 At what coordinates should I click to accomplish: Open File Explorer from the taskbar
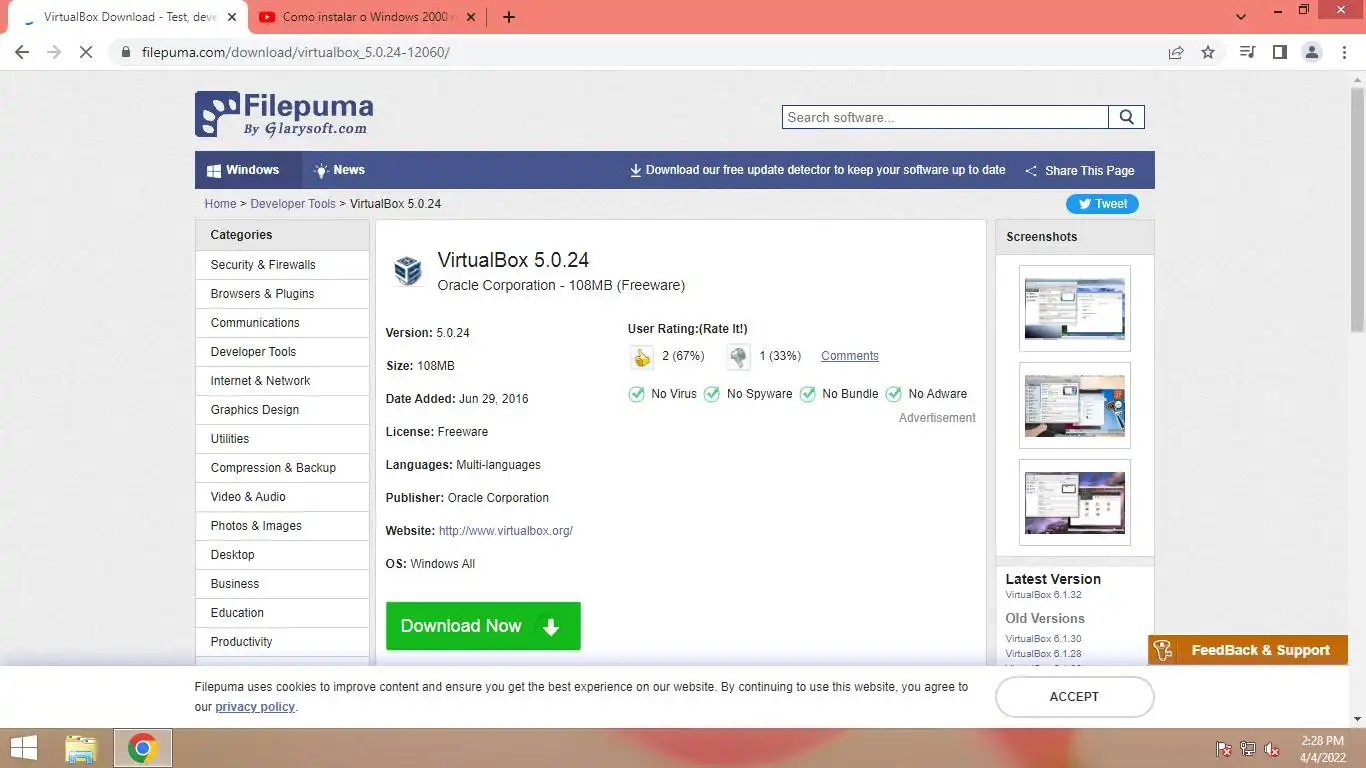[x=81, y=748]
